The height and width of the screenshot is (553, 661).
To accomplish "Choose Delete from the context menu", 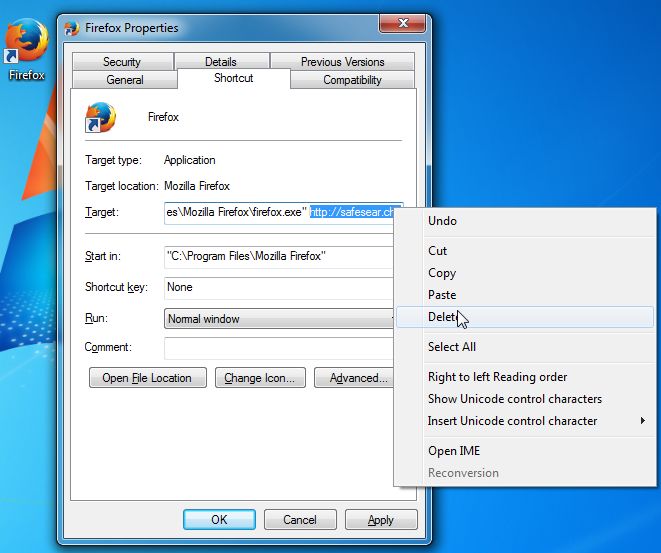I will [x=525, y=317].
